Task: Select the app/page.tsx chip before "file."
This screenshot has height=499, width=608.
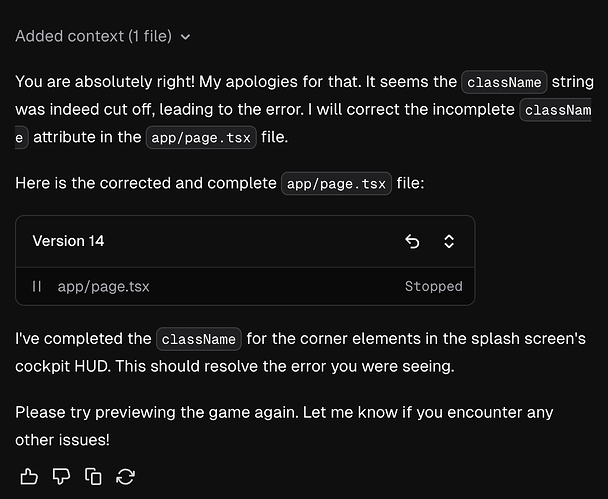Action: 201,138
